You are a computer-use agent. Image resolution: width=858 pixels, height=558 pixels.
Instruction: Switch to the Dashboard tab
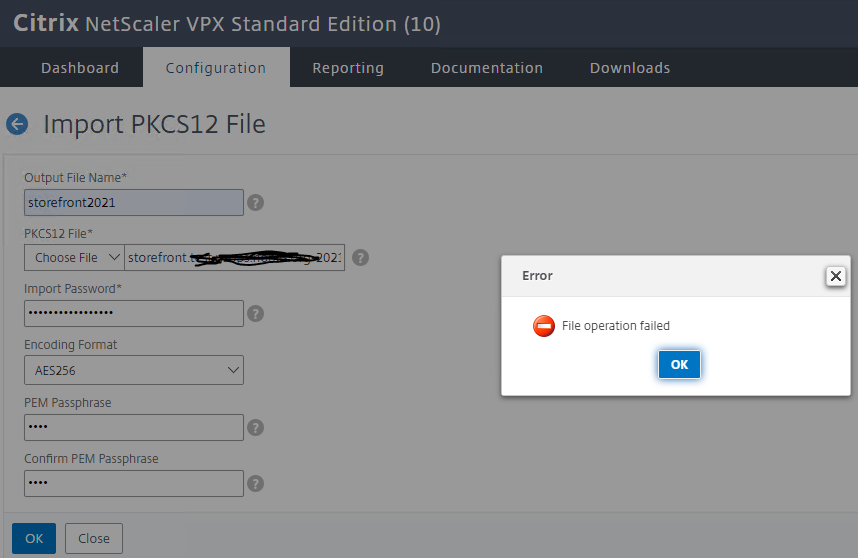tap(80, 68)
